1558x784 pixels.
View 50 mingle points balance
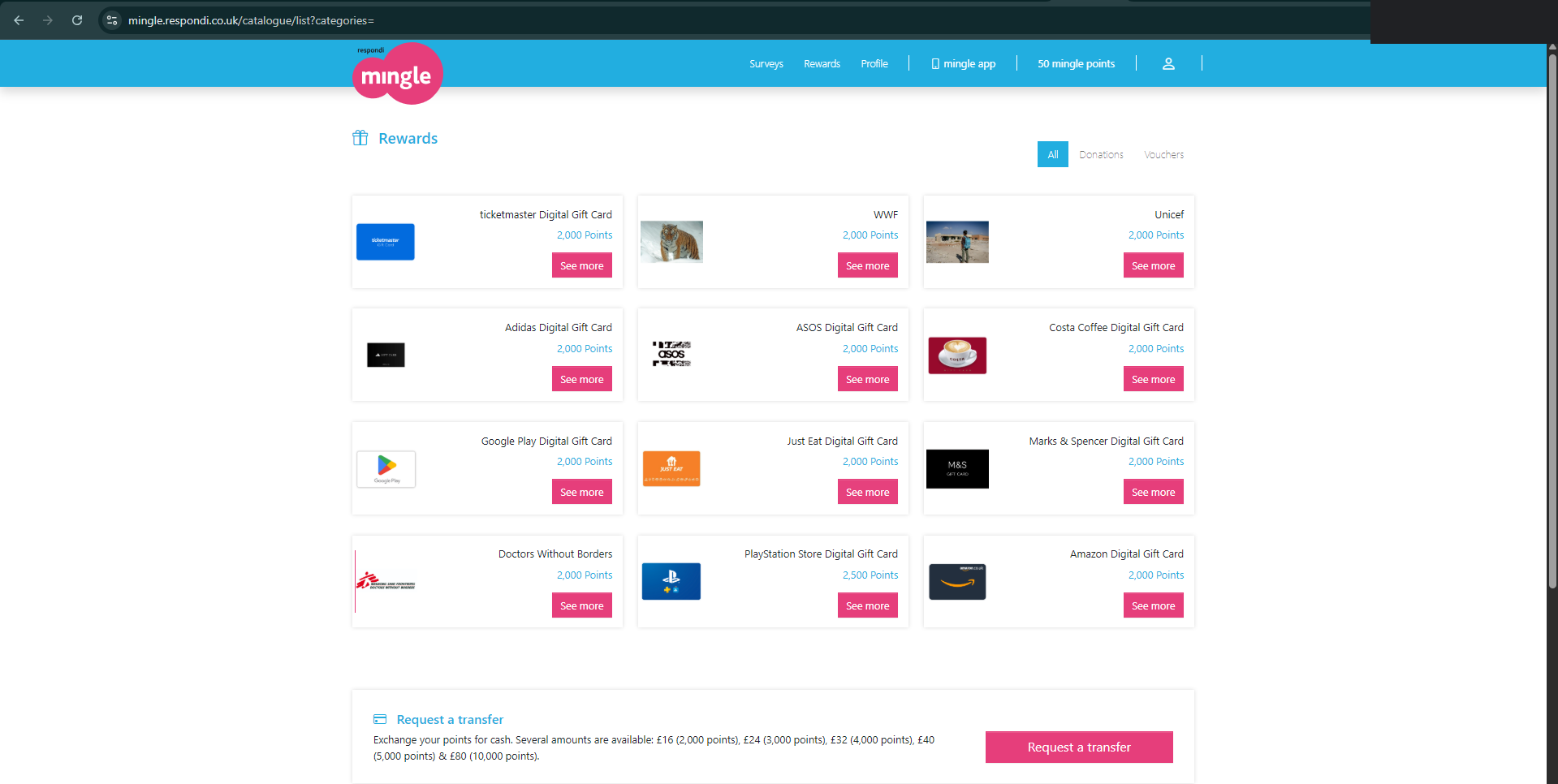1076,63
